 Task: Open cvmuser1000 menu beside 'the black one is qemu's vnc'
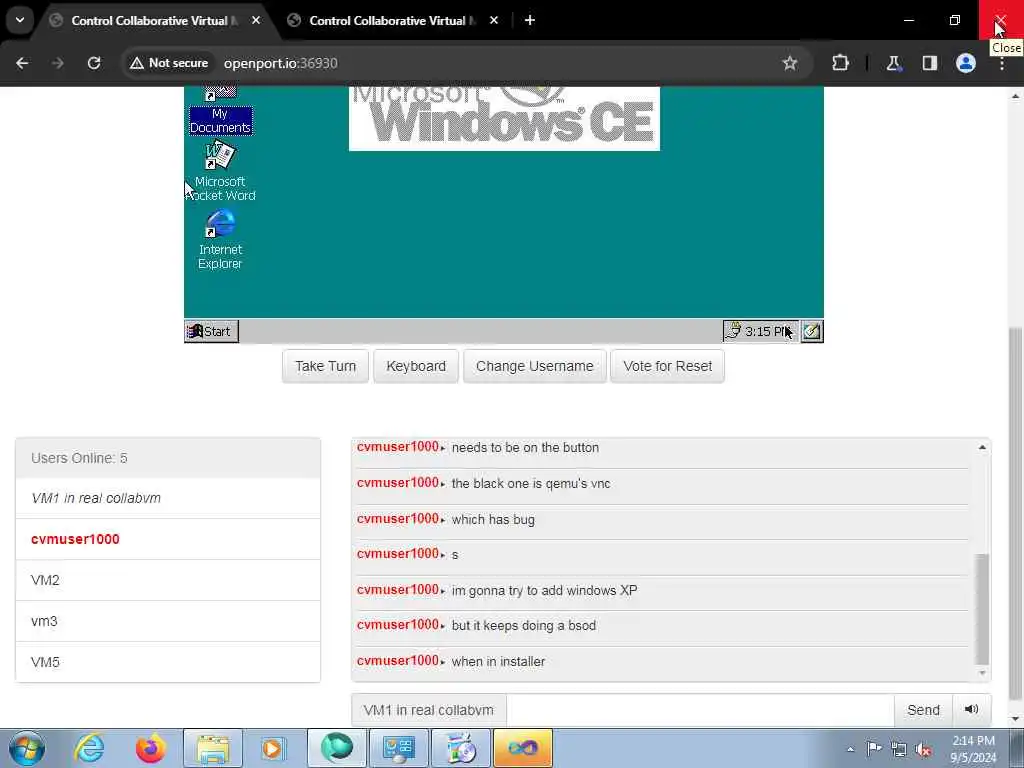point(400,483)
